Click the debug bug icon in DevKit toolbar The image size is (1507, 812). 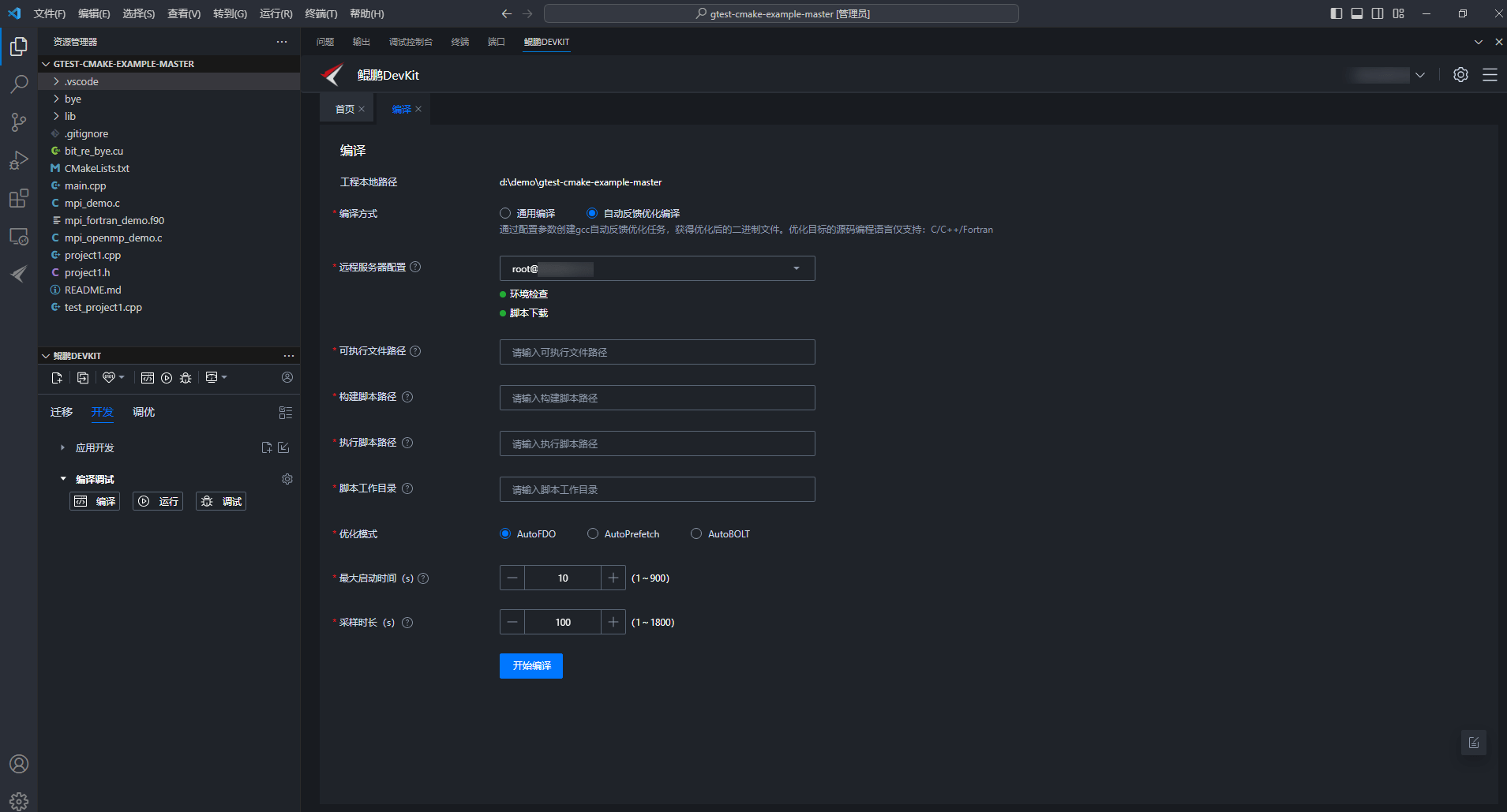click(186, 378)
